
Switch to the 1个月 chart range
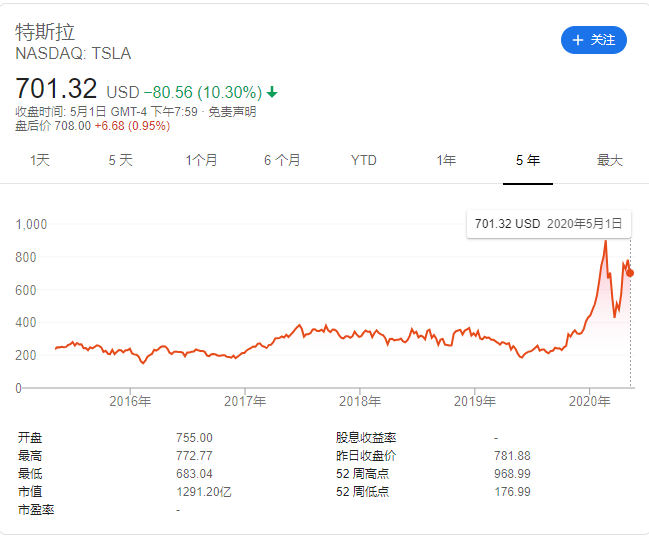tap(201, 160)
